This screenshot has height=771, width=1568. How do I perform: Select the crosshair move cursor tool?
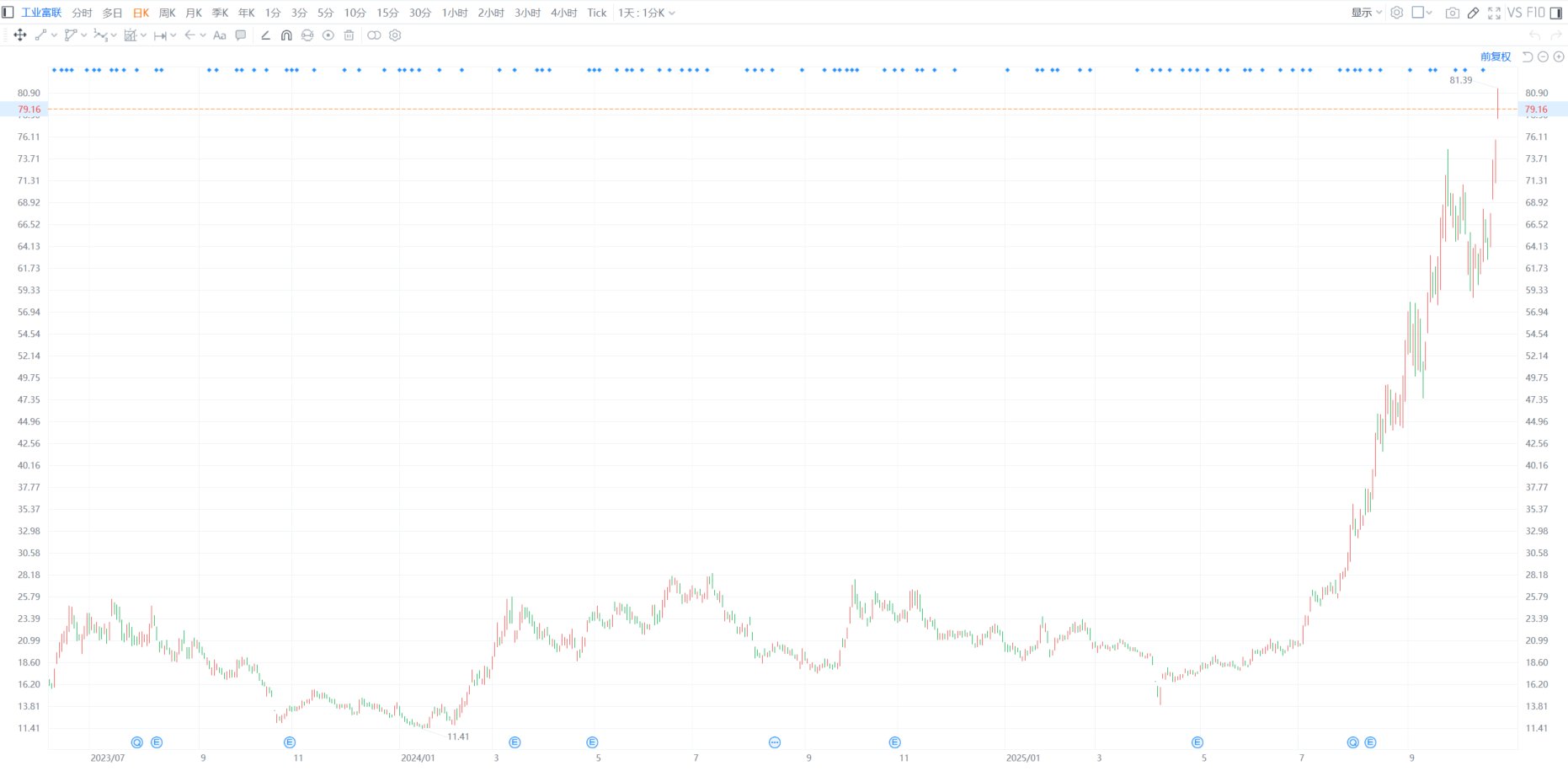point(20,35)
